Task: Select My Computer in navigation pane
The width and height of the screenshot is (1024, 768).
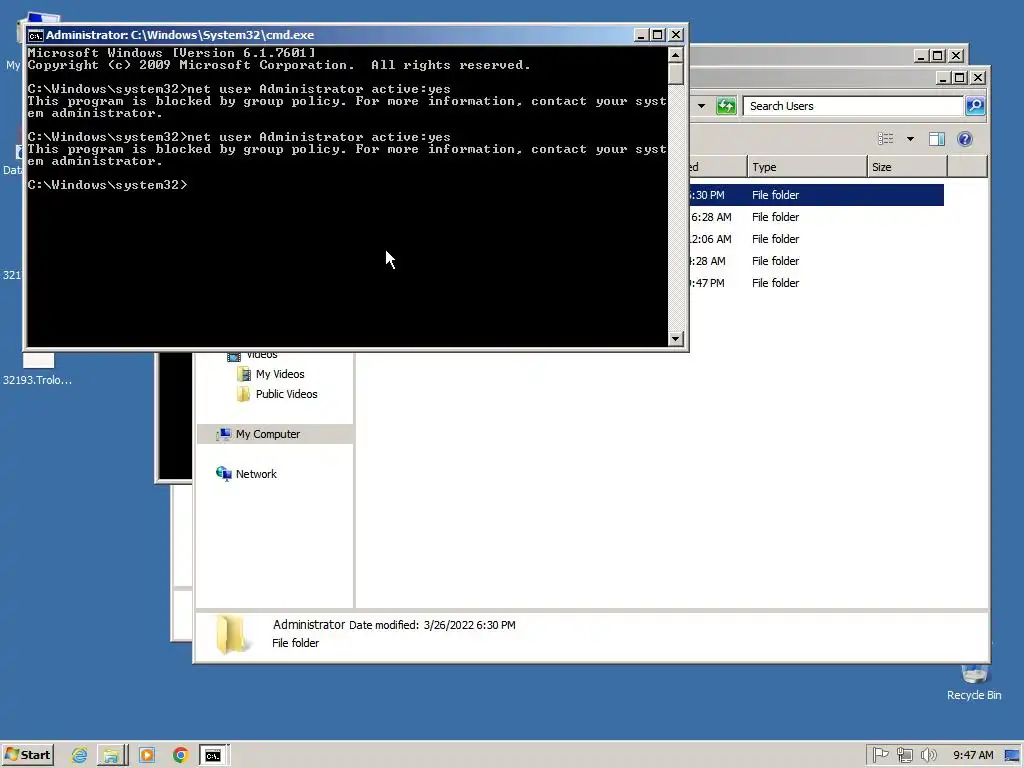Action: (275, 434)
